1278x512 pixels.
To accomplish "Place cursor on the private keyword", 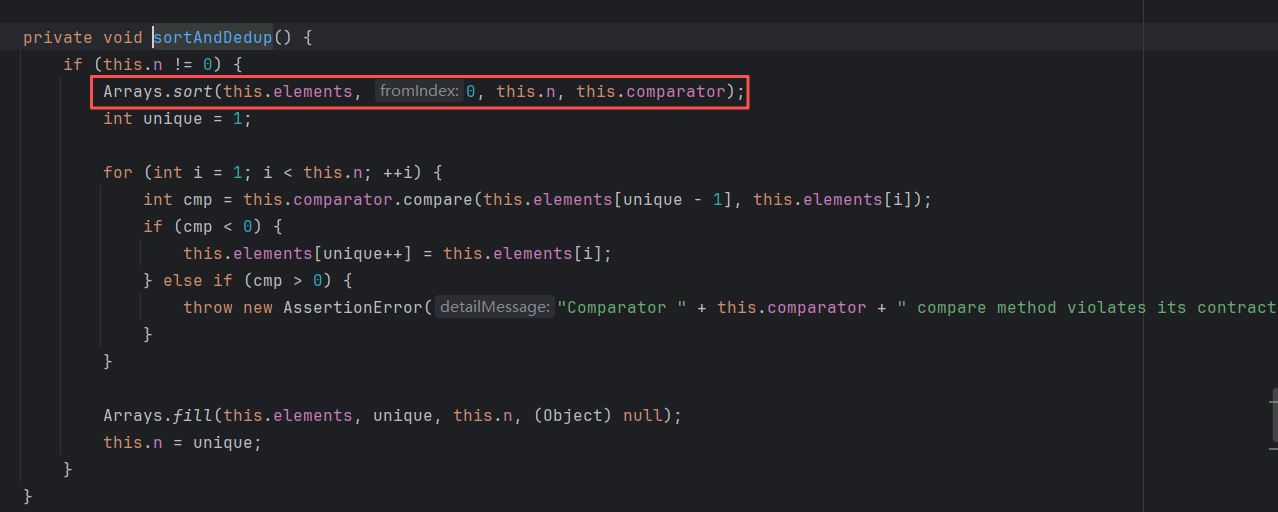I will (x=57, y=37).
